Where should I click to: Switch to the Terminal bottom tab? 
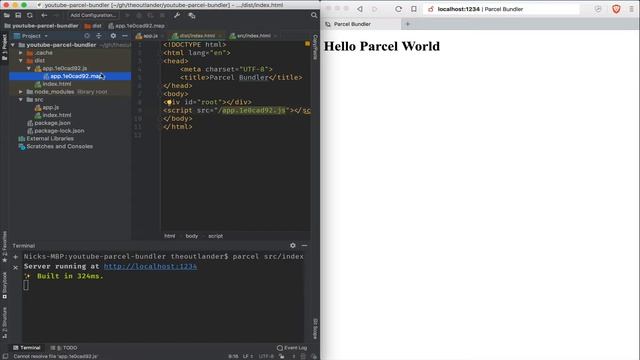click(27, 348)
